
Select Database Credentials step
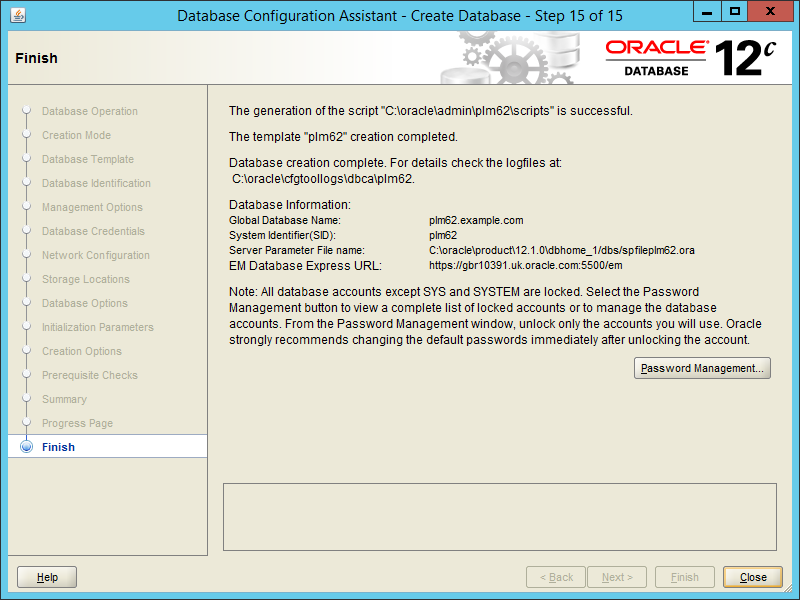tap(93, 231)
